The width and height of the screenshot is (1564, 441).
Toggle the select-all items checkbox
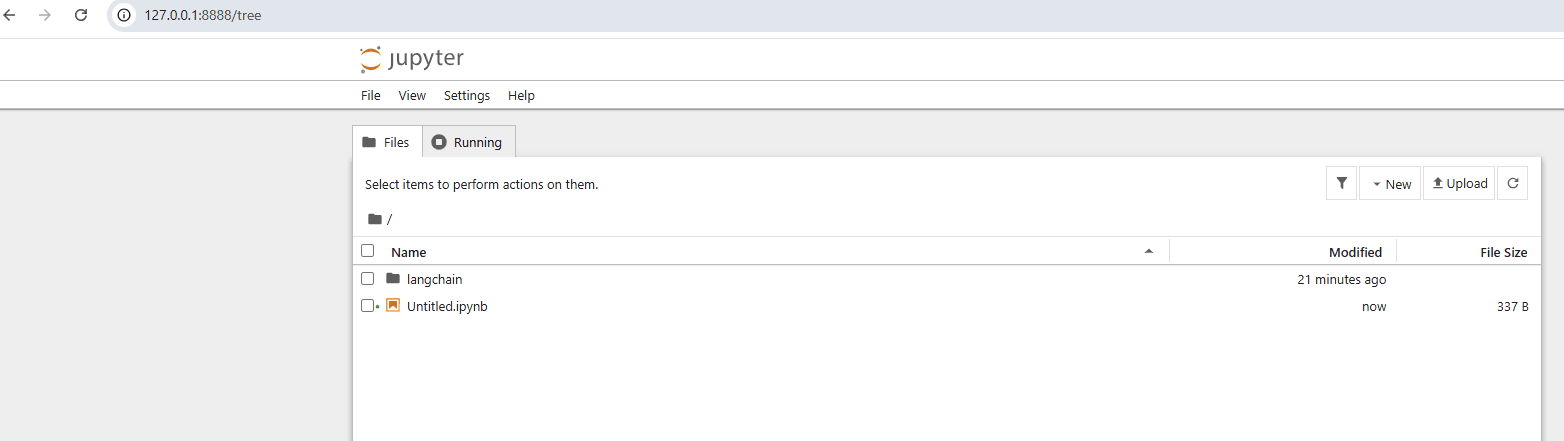(368, 251)
